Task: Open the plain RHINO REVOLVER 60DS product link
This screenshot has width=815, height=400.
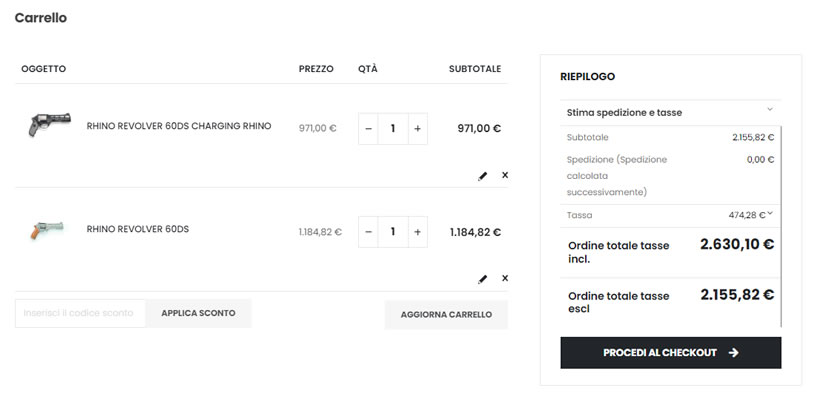Action: 138,229
